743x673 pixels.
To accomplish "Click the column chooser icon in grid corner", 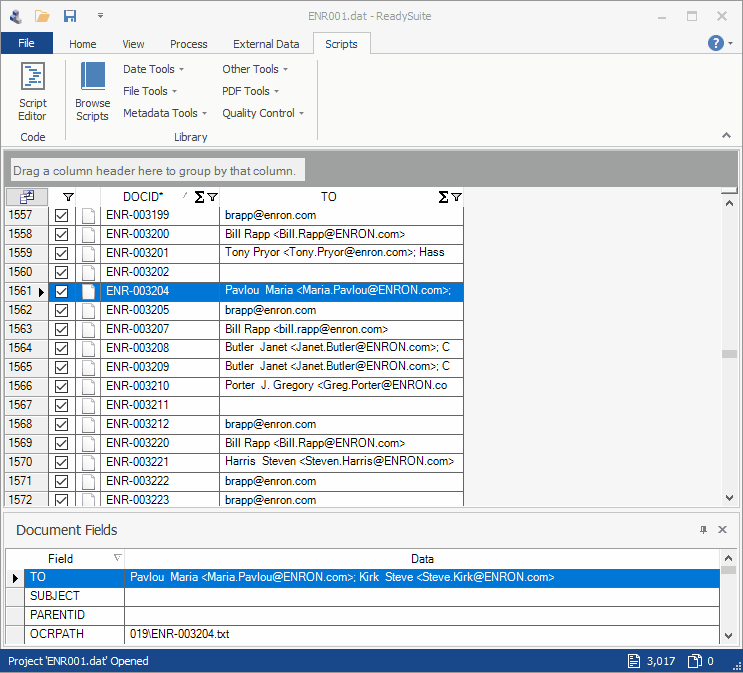I will click(x=27, y=197).
